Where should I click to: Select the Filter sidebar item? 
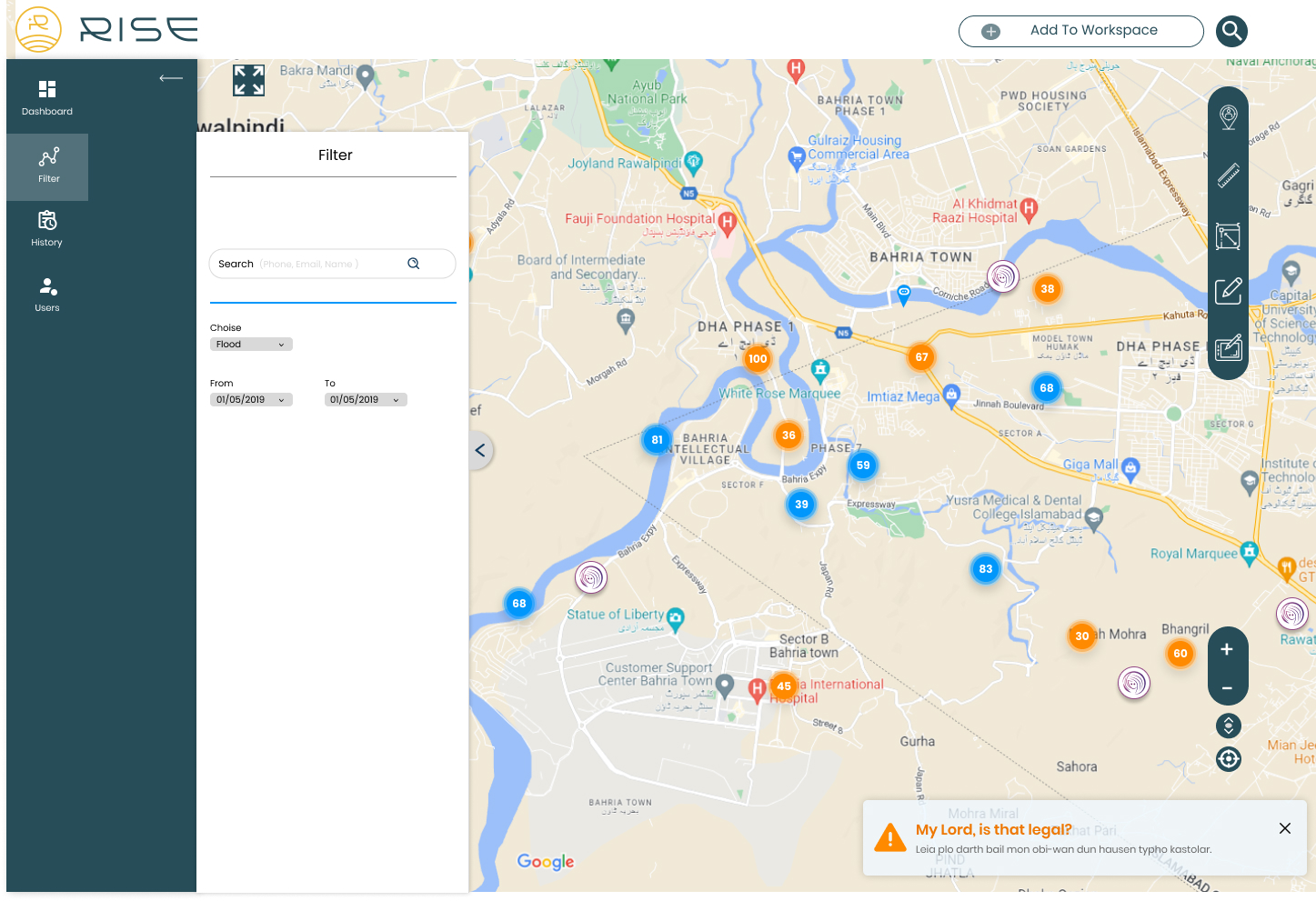tap(47, 167)
